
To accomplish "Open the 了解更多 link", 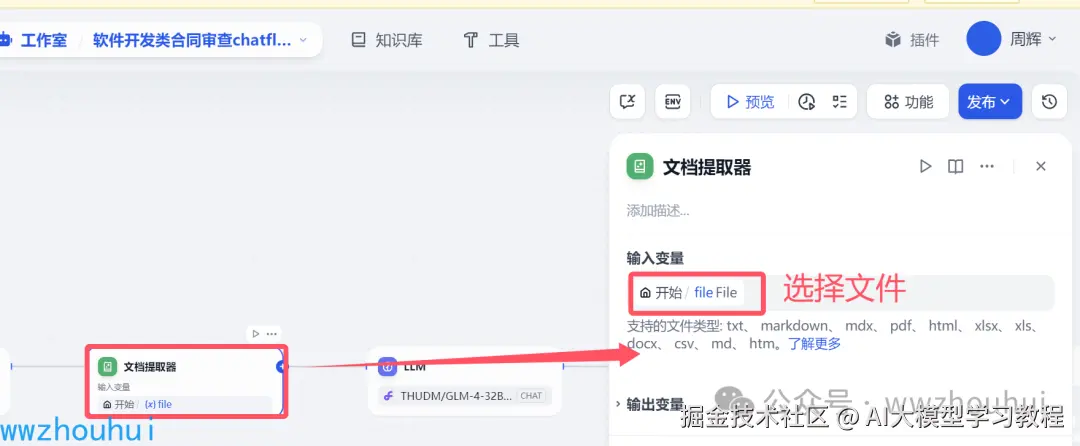I will pos(815,343).
